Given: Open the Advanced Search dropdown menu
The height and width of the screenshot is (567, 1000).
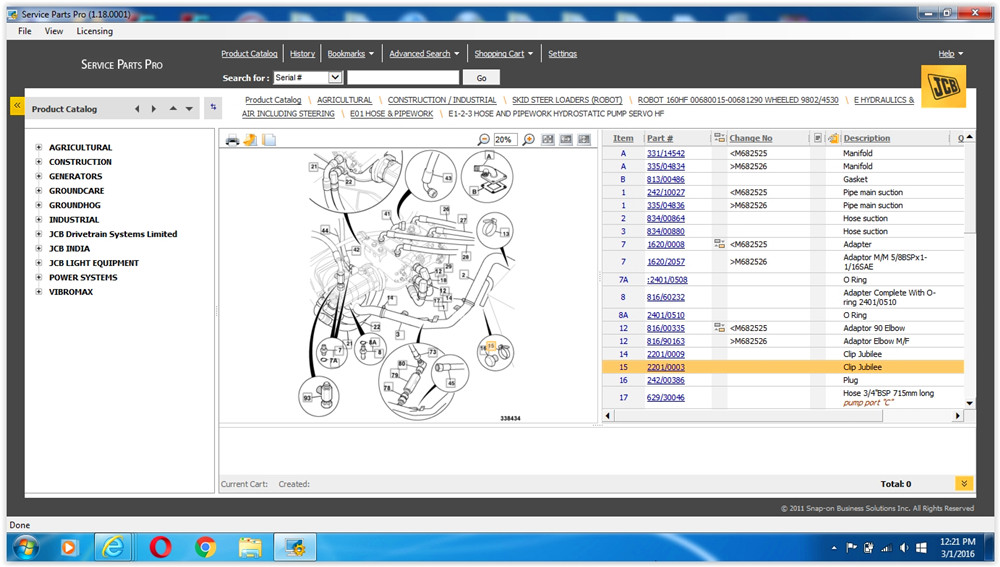Looking at the screenshot, I should click(x=424, y=54).
